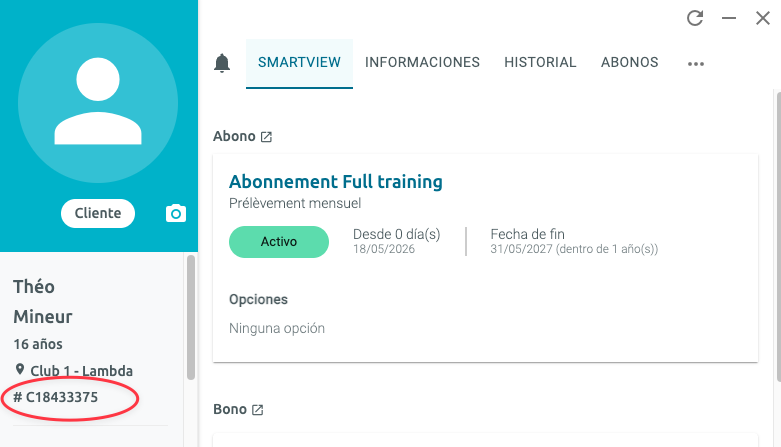The image size is (781, 447).
Task: Click the notification bell icon
Action: [x=222, y=63]
